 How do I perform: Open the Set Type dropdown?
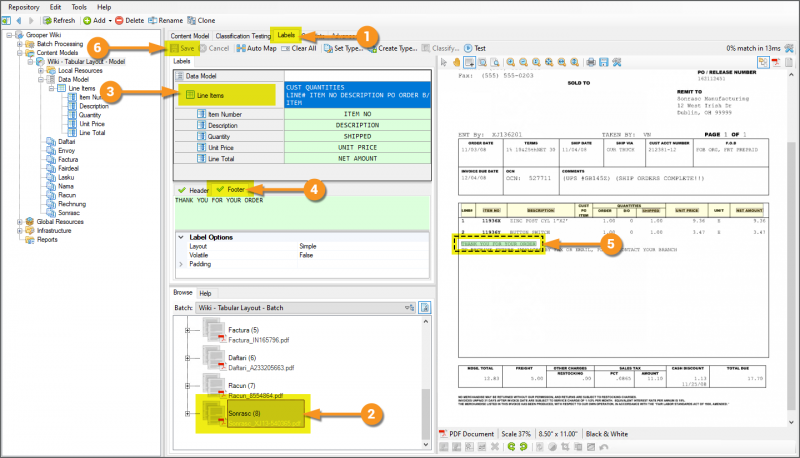tap(347, 48)
